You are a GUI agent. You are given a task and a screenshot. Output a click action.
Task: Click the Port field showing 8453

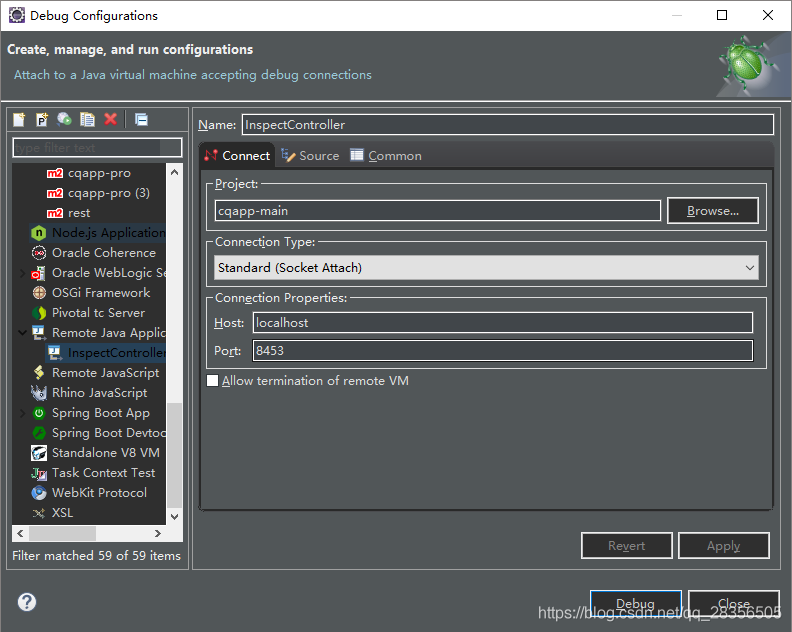(x=503, y=351)
